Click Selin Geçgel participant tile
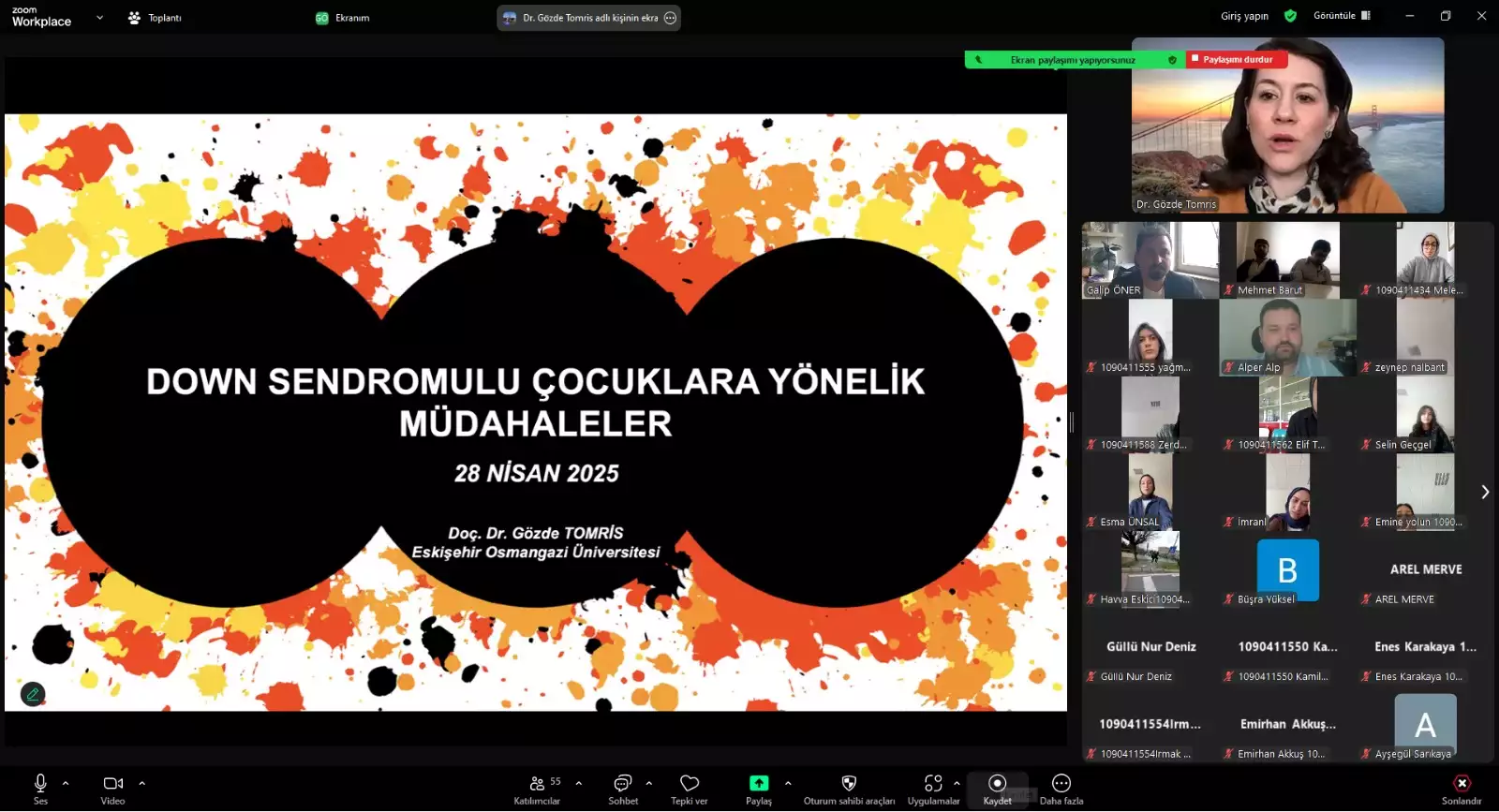 (1425, 415)
